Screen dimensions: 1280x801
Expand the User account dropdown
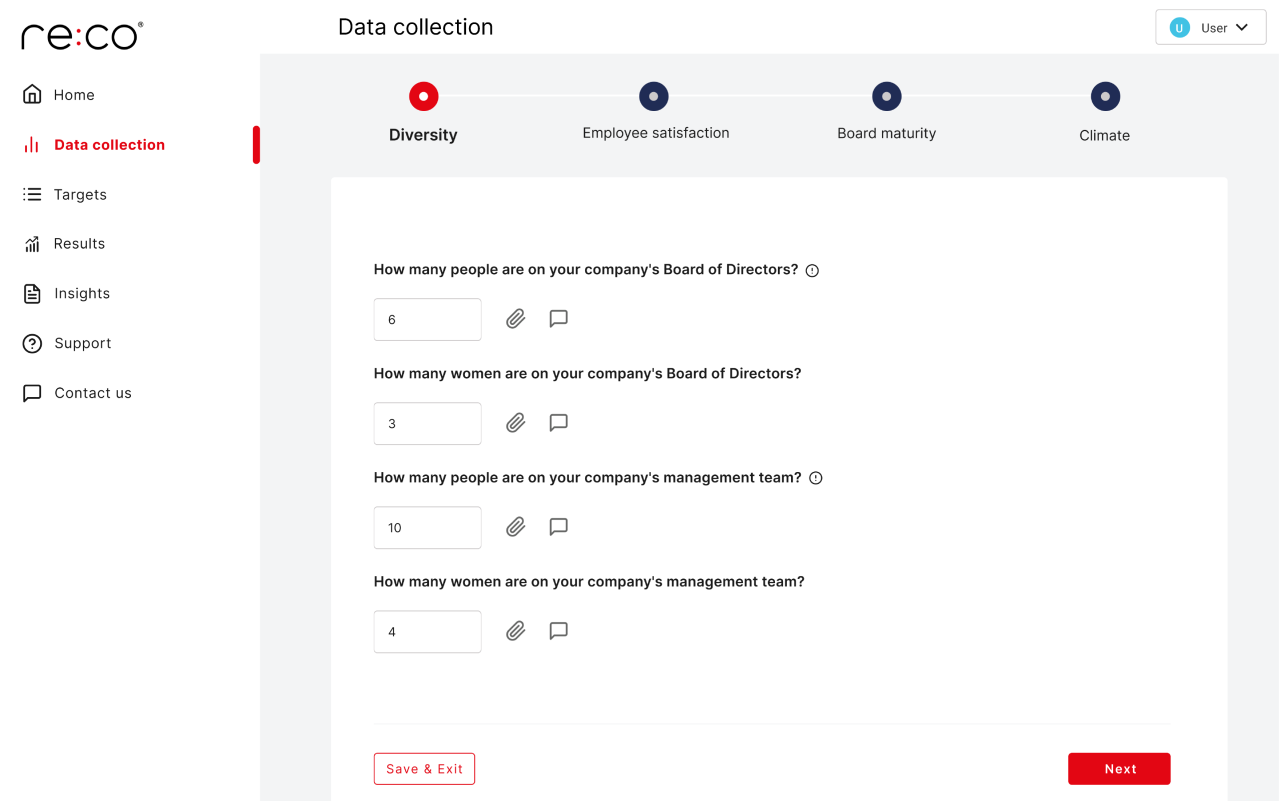(1211, 28)
